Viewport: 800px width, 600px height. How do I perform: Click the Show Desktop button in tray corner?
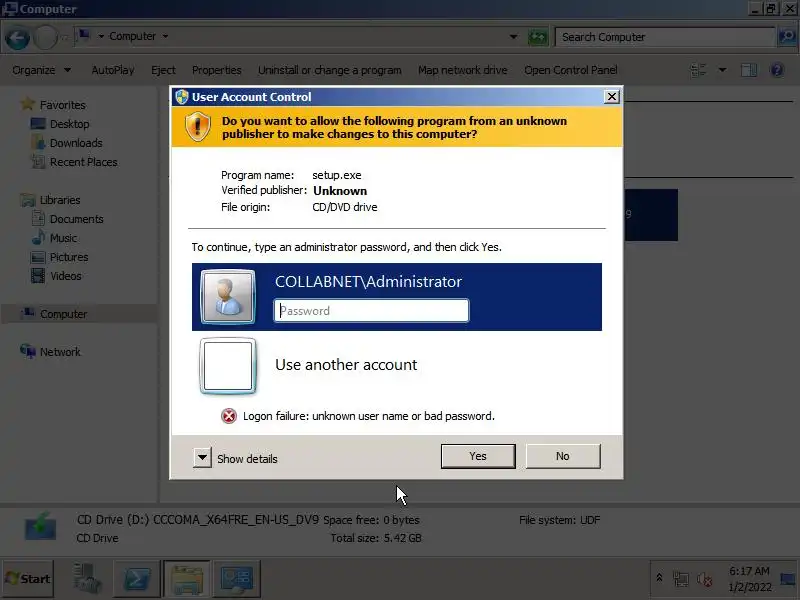click(788, 579)
